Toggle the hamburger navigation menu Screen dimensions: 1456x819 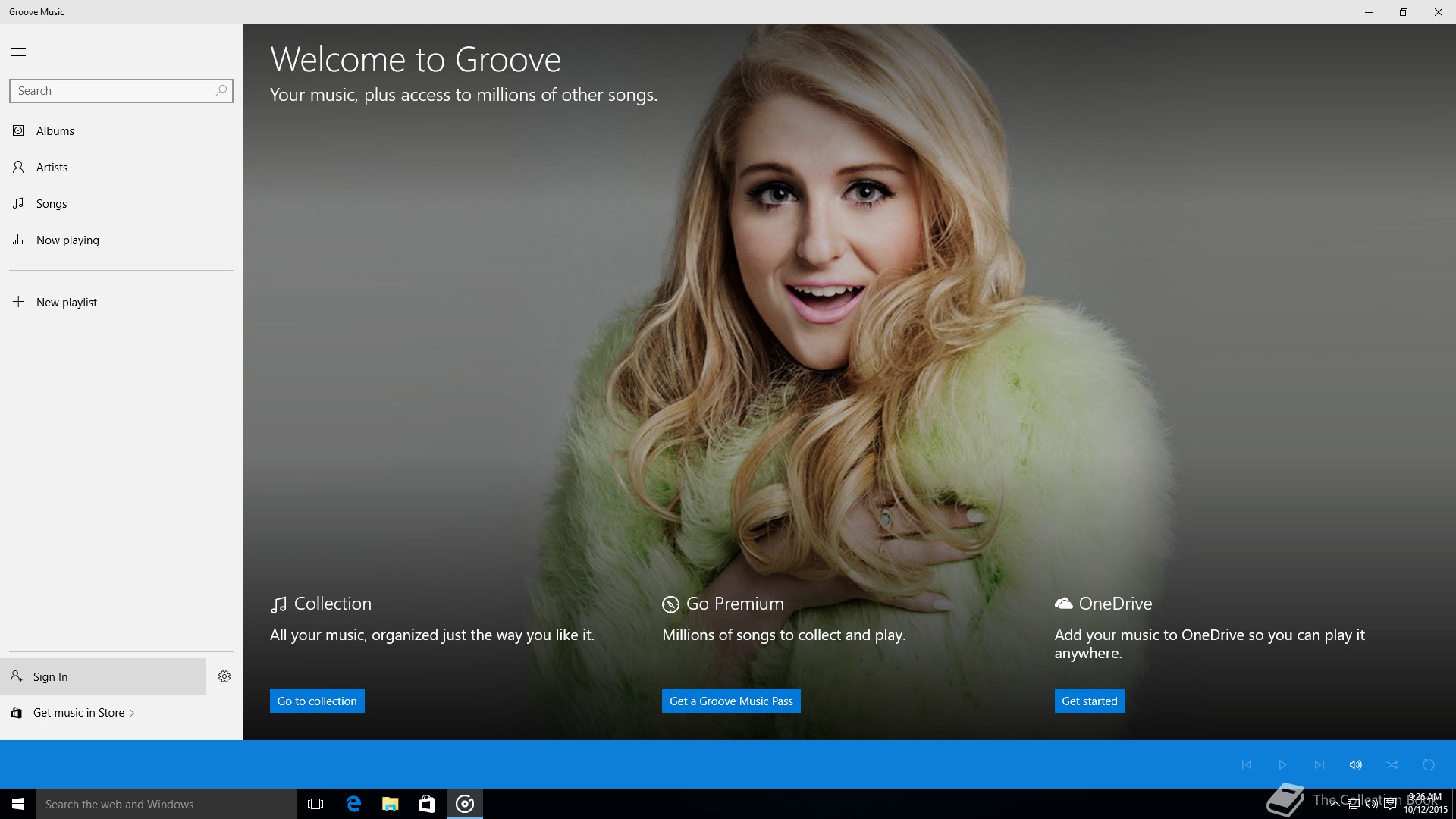point(18,52)
